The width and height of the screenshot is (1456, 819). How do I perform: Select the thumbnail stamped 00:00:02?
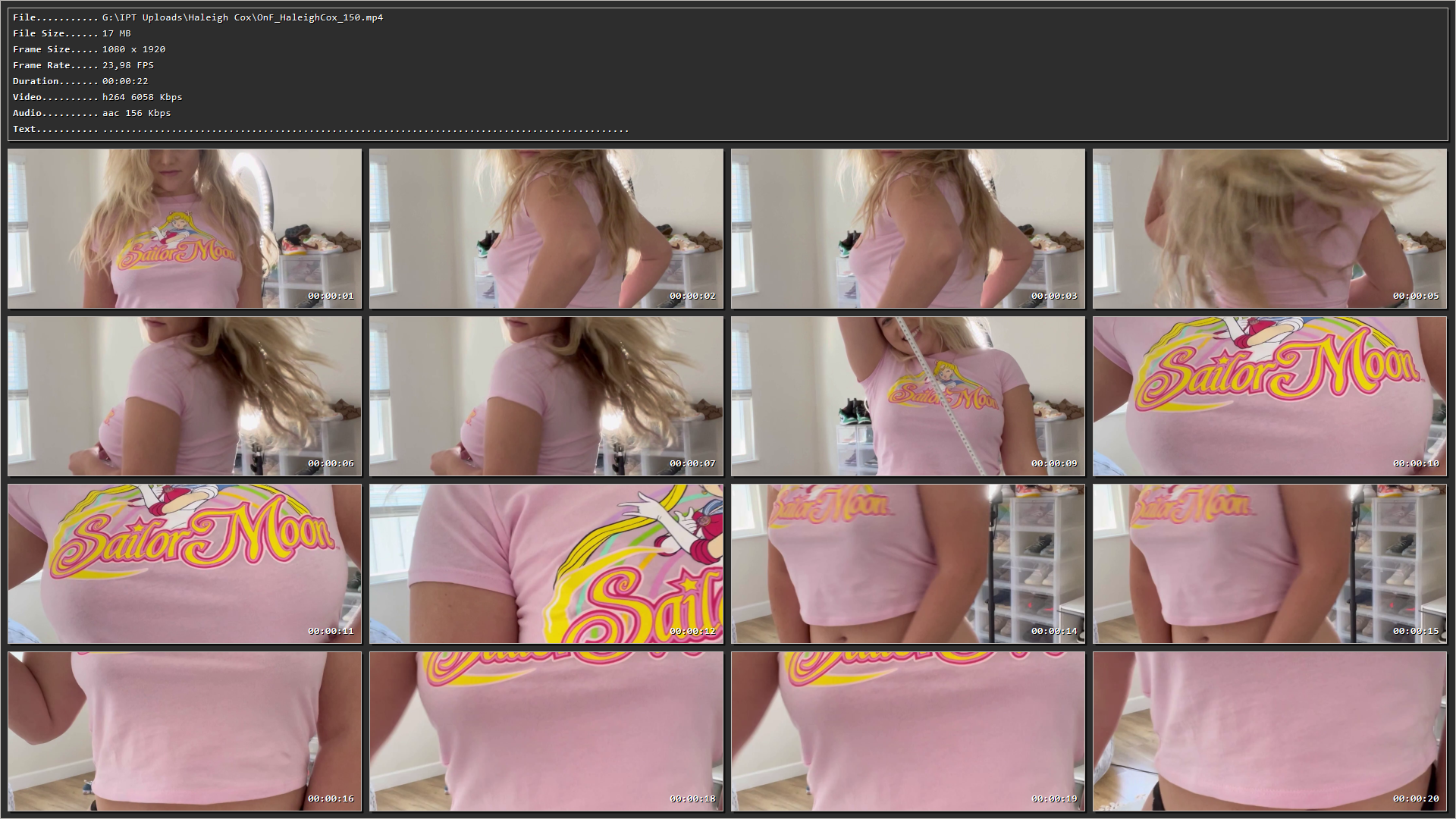[546, 228]
